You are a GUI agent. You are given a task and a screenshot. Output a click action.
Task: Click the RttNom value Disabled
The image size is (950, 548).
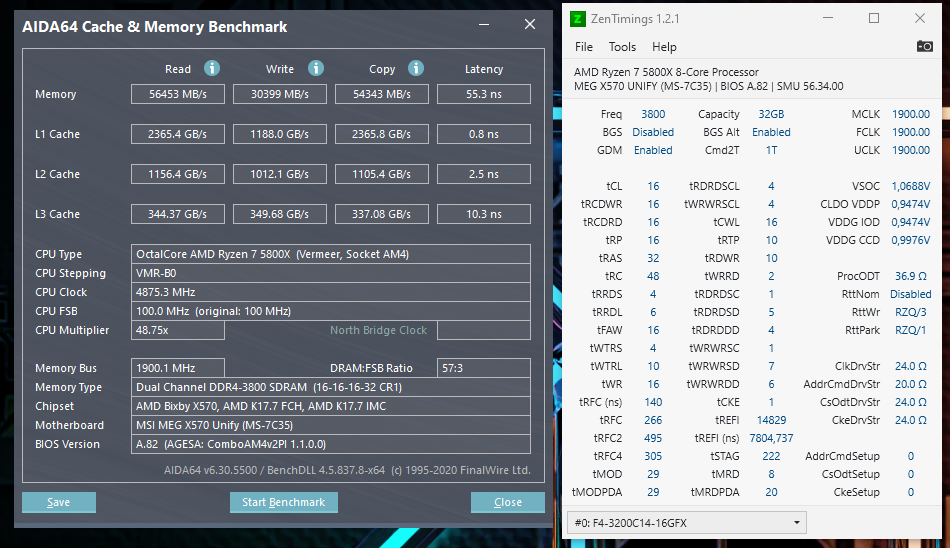pyautogui.click(x=911, y=294)
